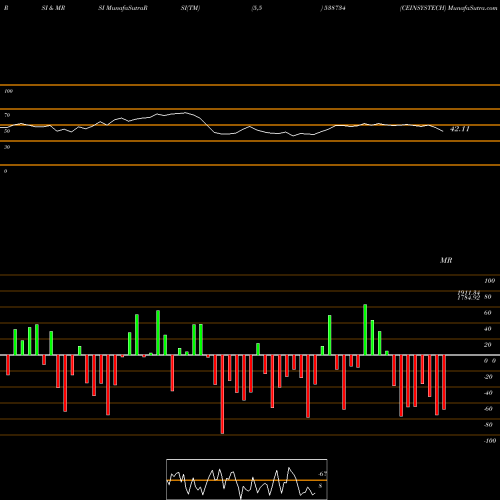Click the MR axis label -80
This screenshot has height=500, width=500.
coord(488,425)
